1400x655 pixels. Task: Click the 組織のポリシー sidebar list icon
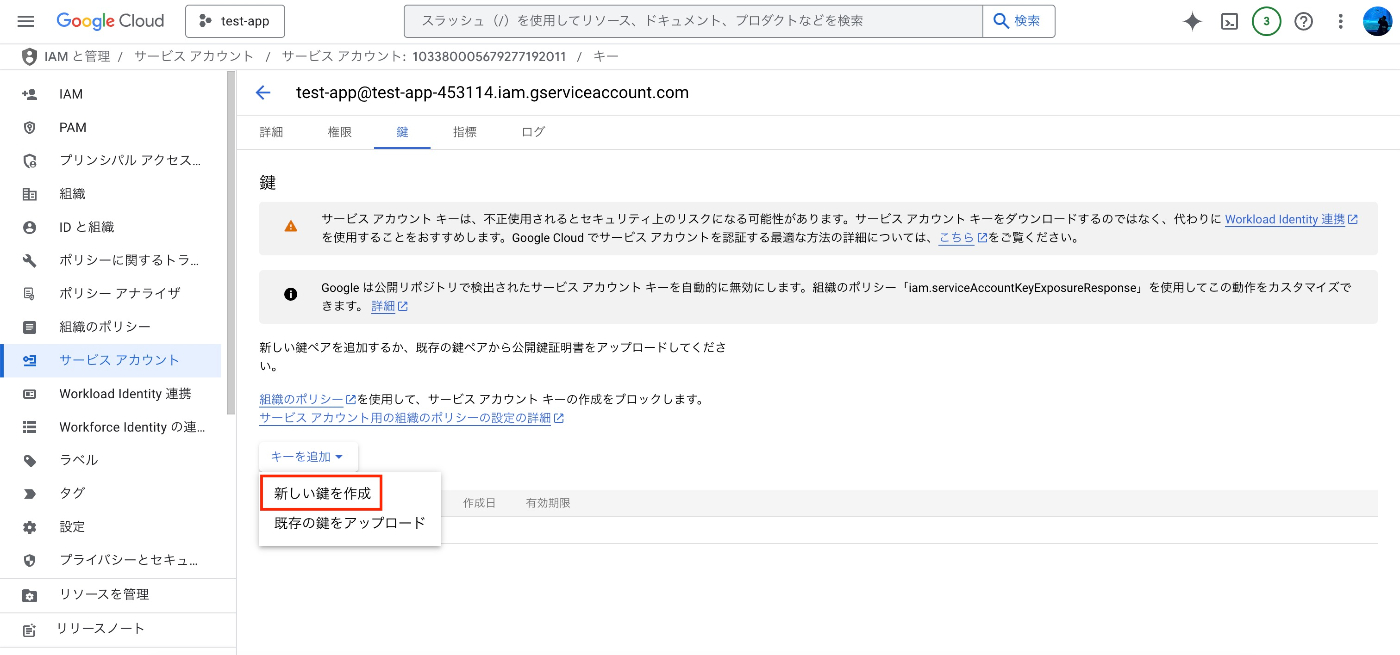coord(29,327)
